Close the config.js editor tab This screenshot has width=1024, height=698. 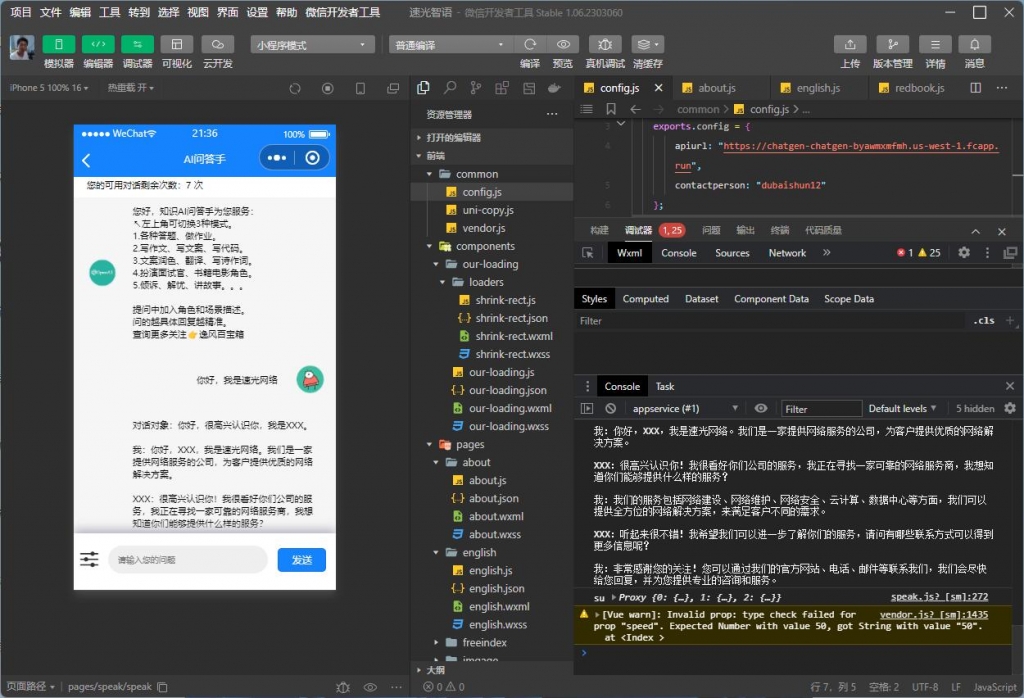point(658,87)
